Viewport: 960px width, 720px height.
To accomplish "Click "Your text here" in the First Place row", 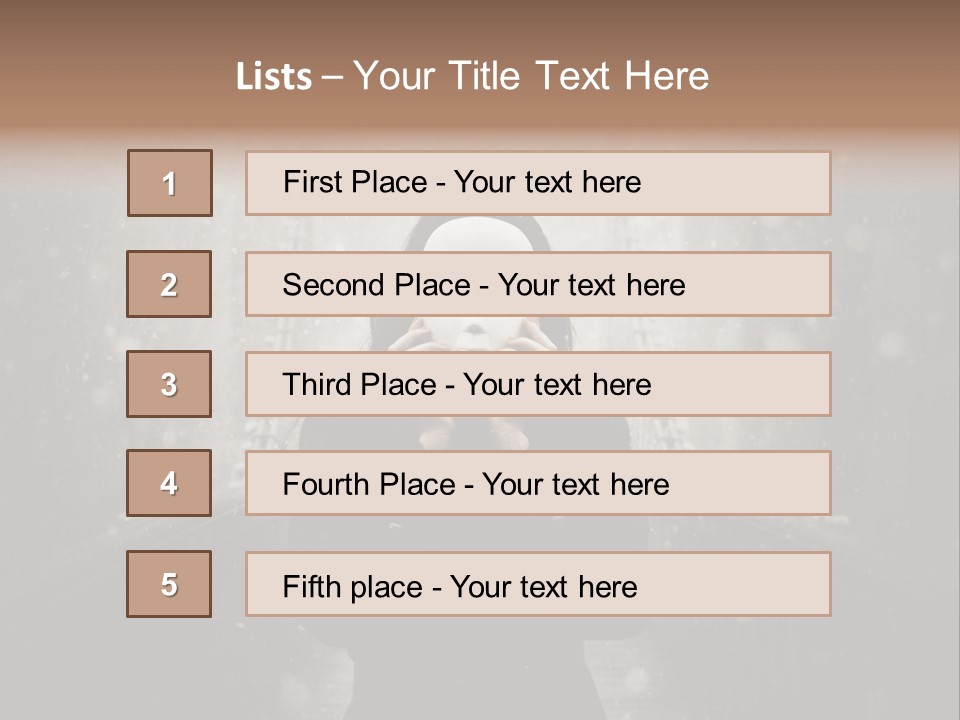I will coord(547,182).
